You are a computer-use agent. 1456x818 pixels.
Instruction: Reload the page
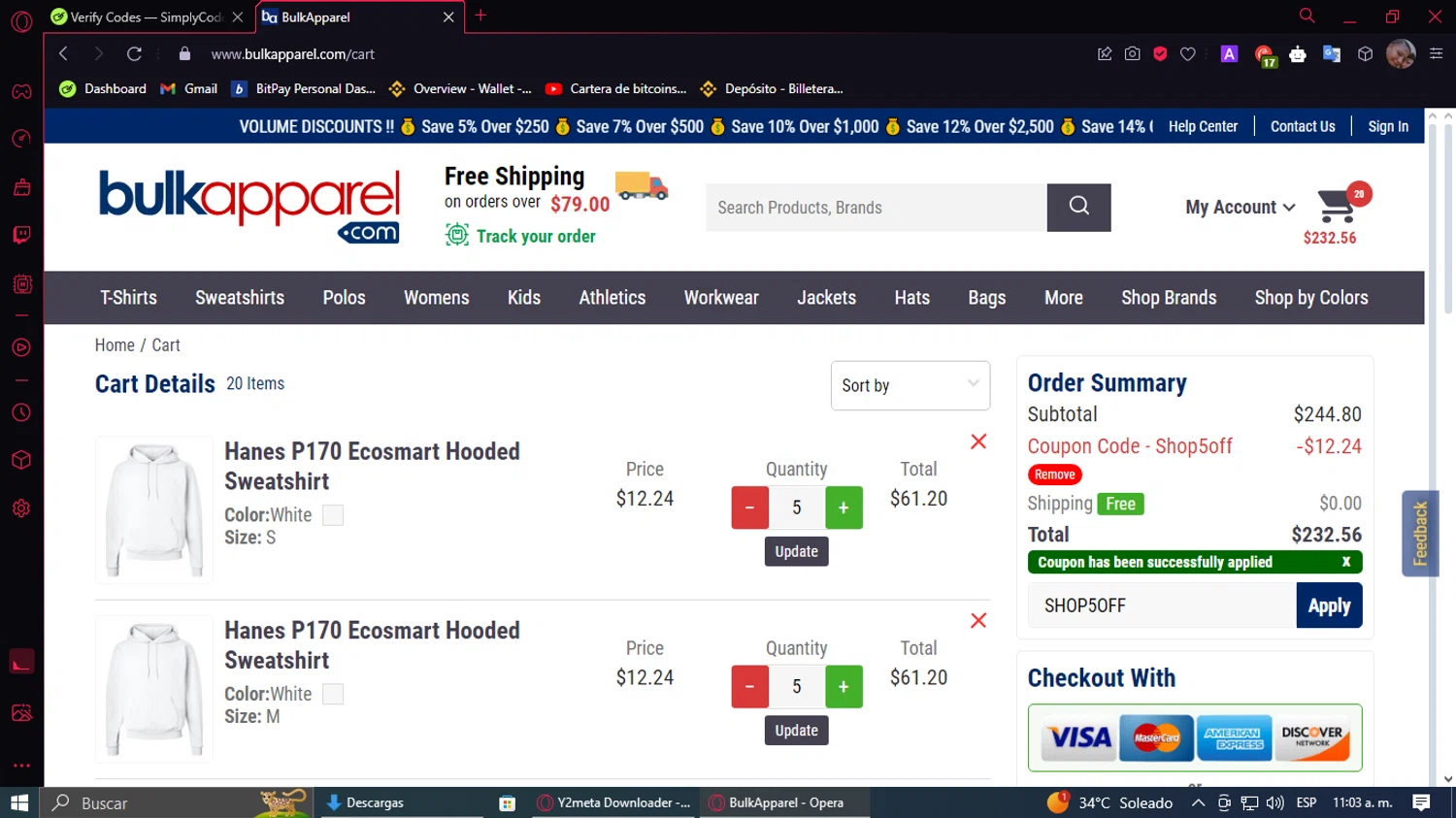coord(134,54)
